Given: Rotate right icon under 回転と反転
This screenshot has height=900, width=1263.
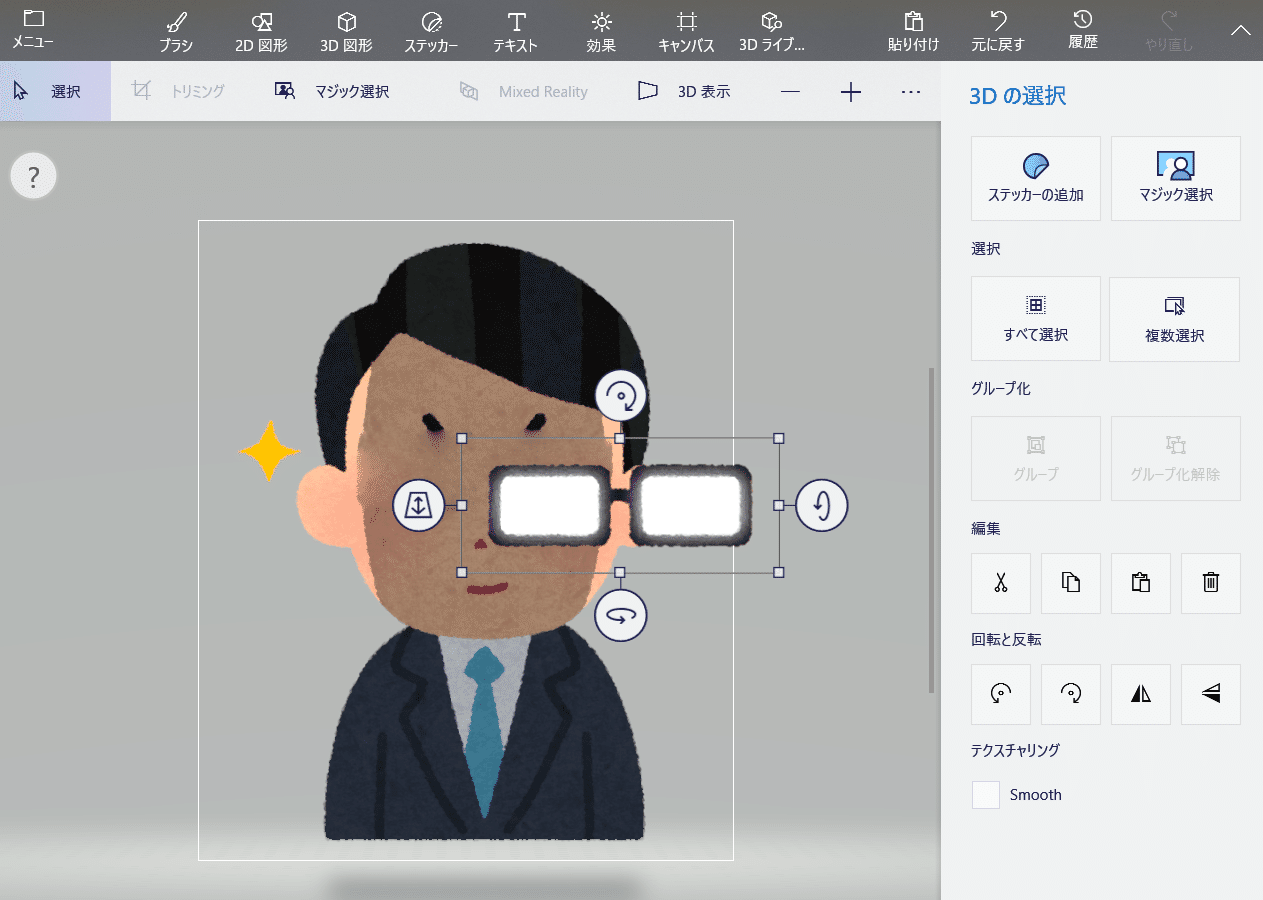Looking at the screenshot, I should tap(1070, 694).
